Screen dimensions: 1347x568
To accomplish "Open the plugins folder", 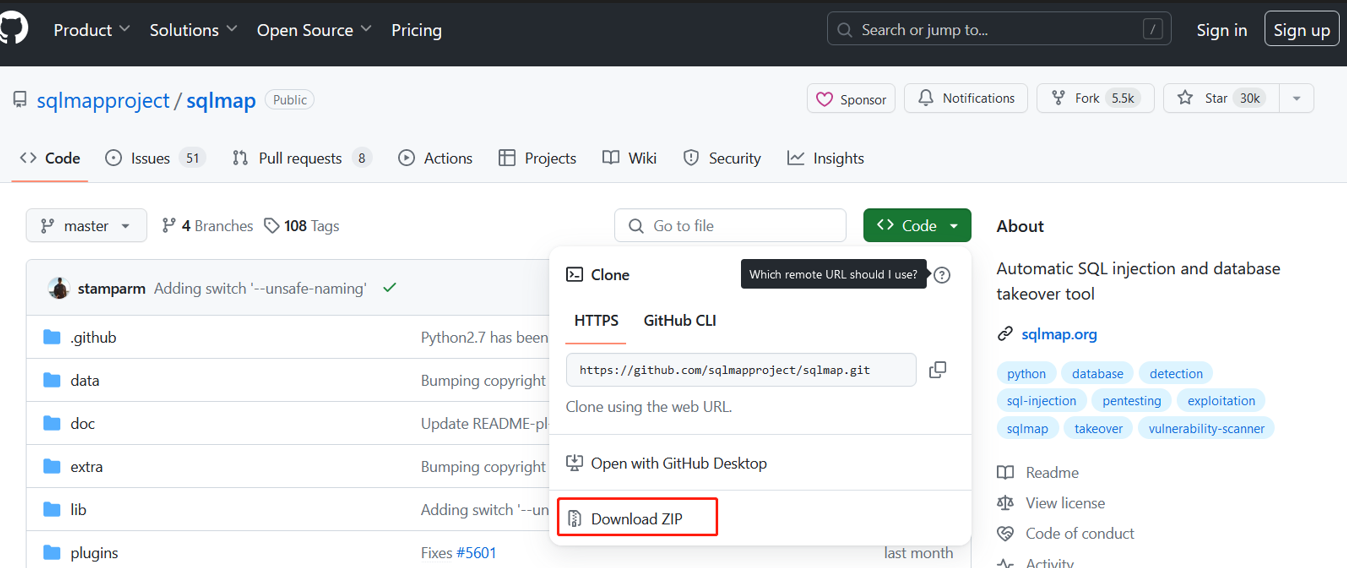I will [x=94, y=553].
